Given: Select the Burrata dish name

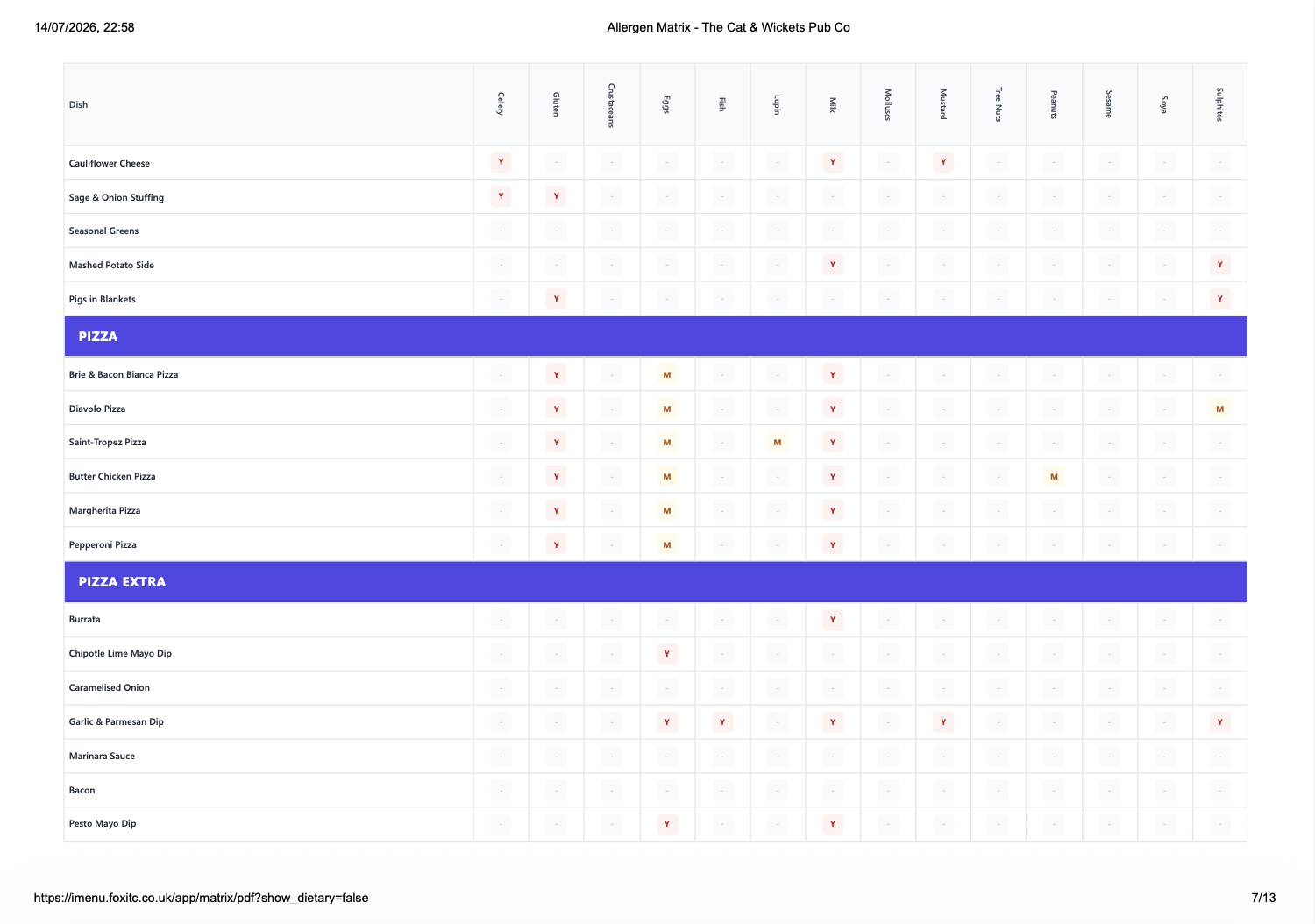Looking at the screenshot, I should (x=85, y=619).
